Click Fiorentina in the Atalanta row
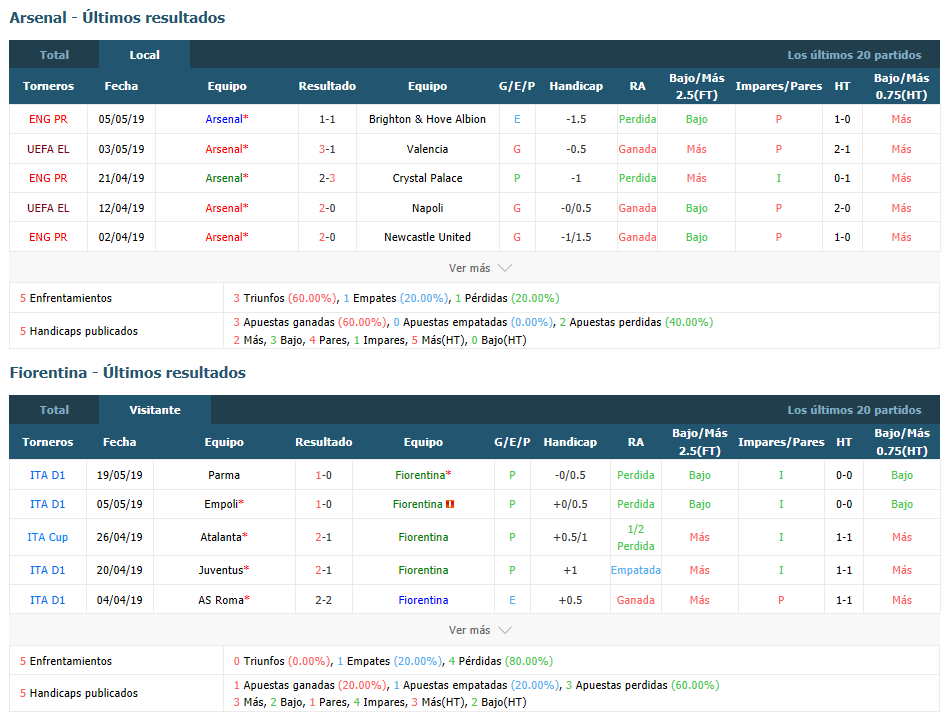This screenshot has height=717, width=950. (423, 537)
